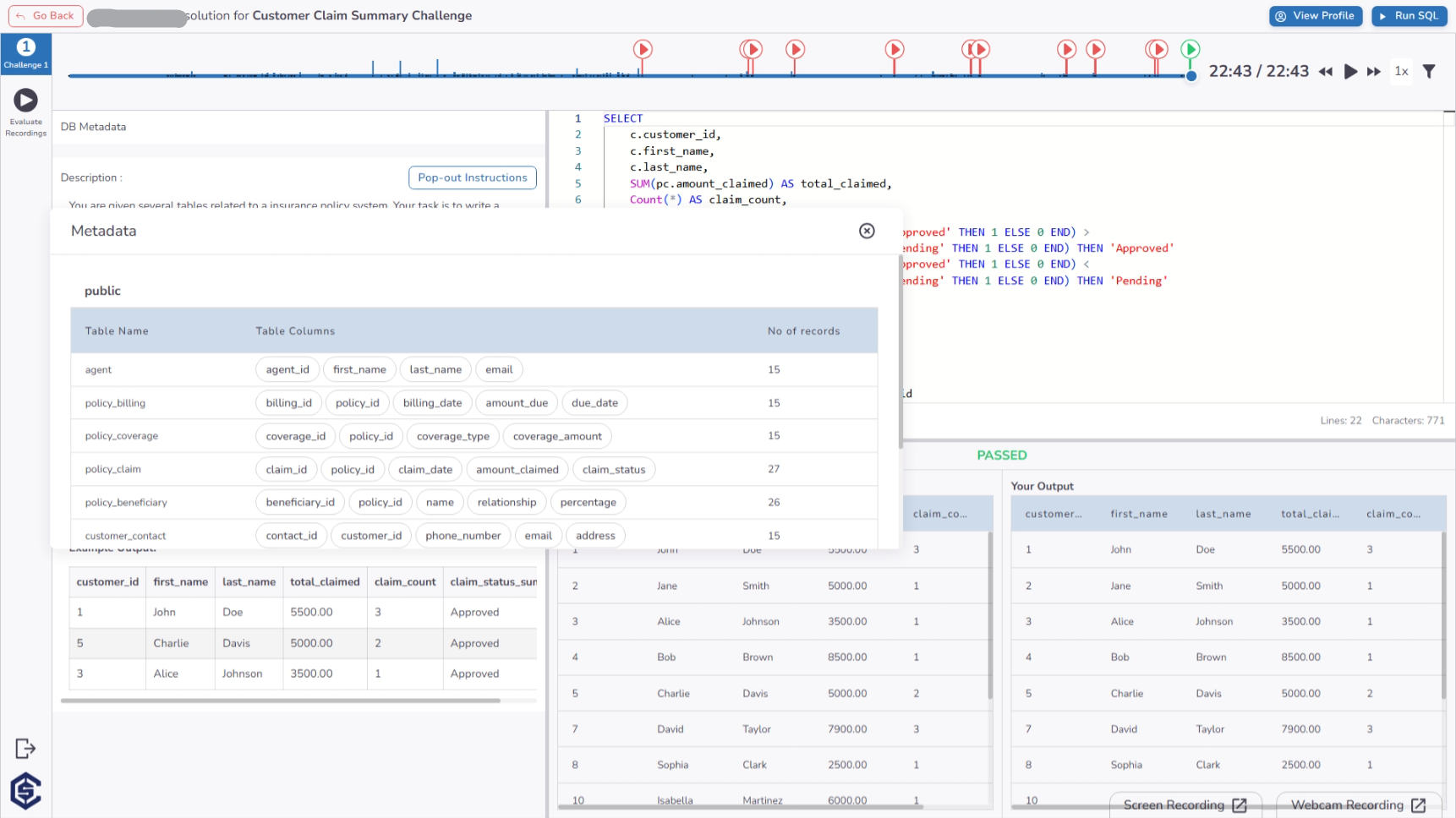The width and height of the screenshot is (1456, 818).
Task: Click the rewind playback icon
Action: point(1326,72)
